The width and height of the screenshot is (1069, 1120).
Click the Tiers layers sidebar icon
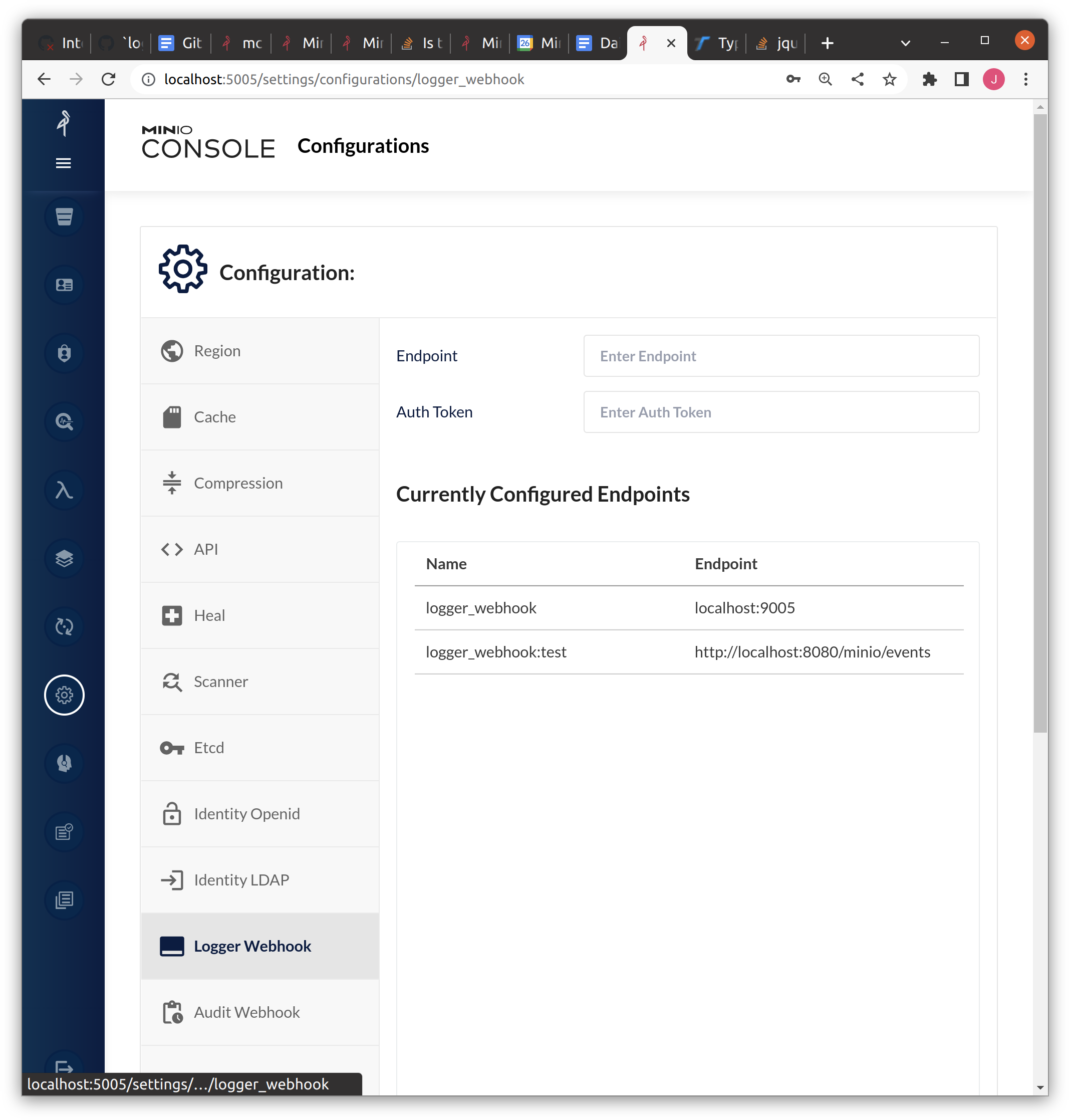pyautogui.click(x=64, y=559)
